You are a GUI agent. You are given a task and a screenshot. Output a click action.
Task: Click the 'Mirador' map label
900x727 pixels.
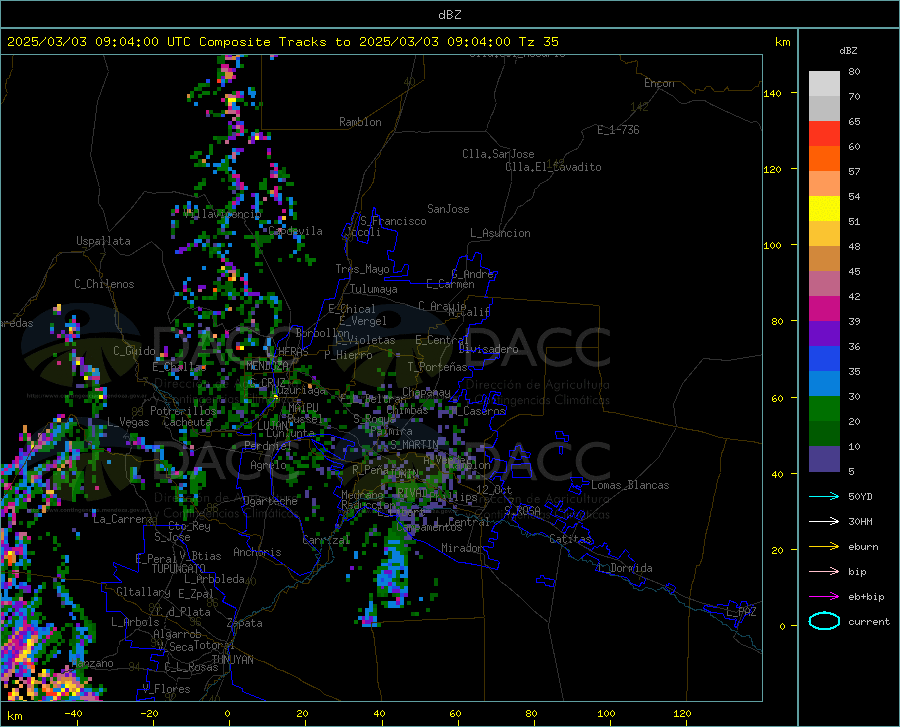[462, 548]
